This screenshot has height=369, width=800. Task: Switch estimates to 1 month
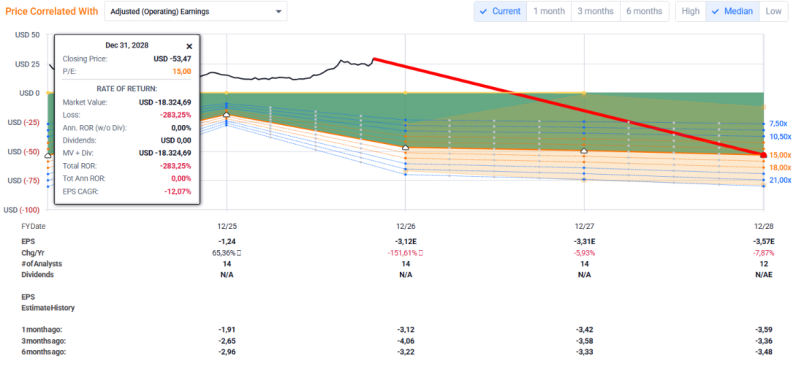tap(549, 11)
